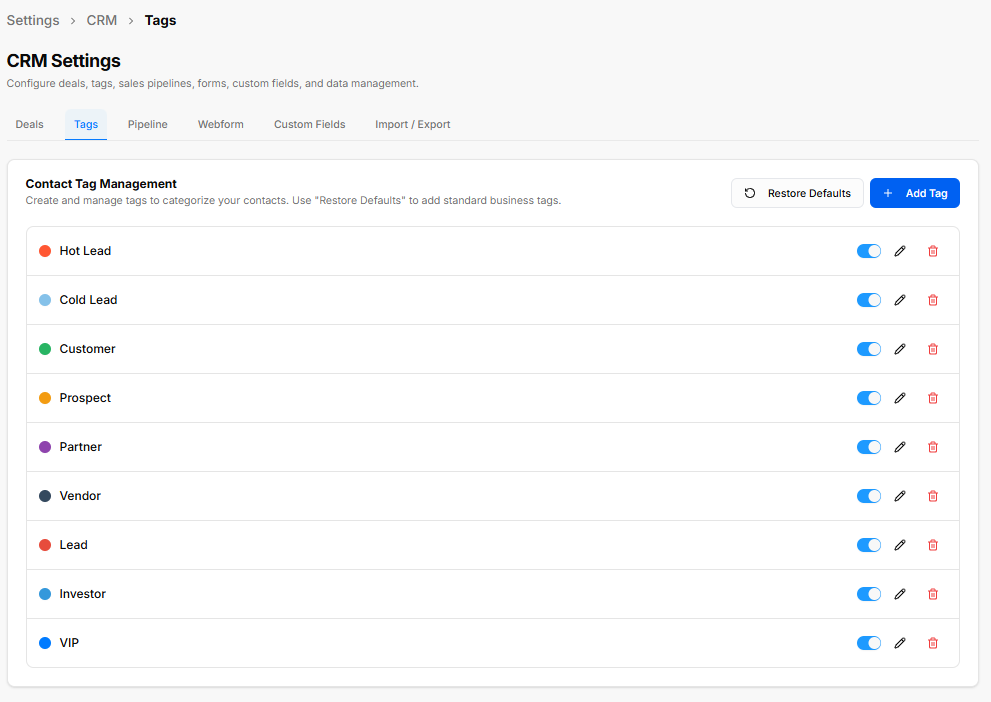
Task: Toggle the Investor tag switch
Action: click(869, 594)
